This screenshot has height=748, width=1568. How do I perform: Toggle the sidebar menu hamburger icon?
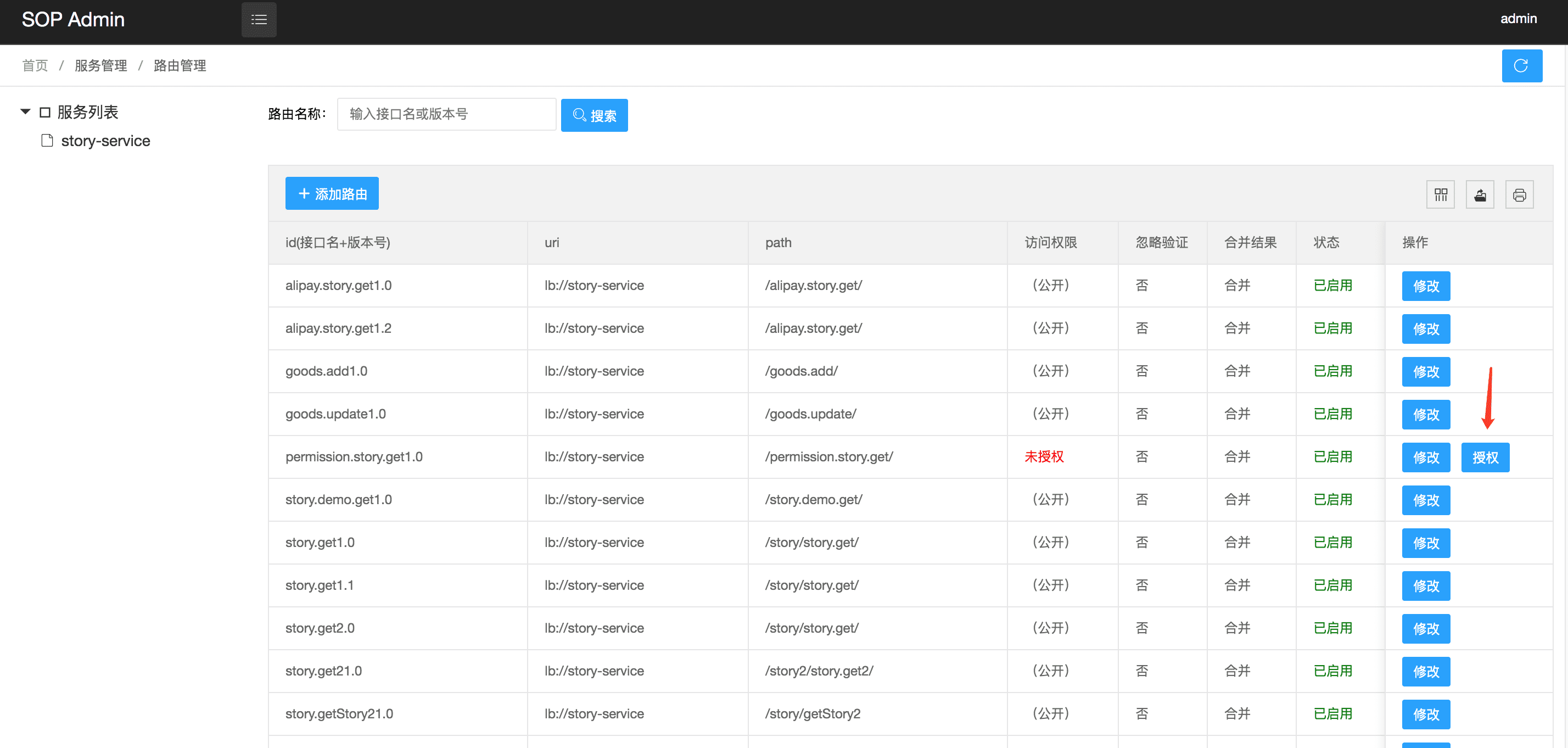259,19
